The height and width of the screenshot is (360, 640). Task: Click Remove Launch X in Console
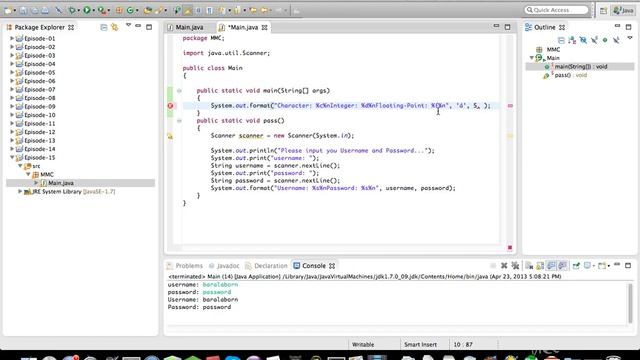pyautogui.click(x=504, y=266)
